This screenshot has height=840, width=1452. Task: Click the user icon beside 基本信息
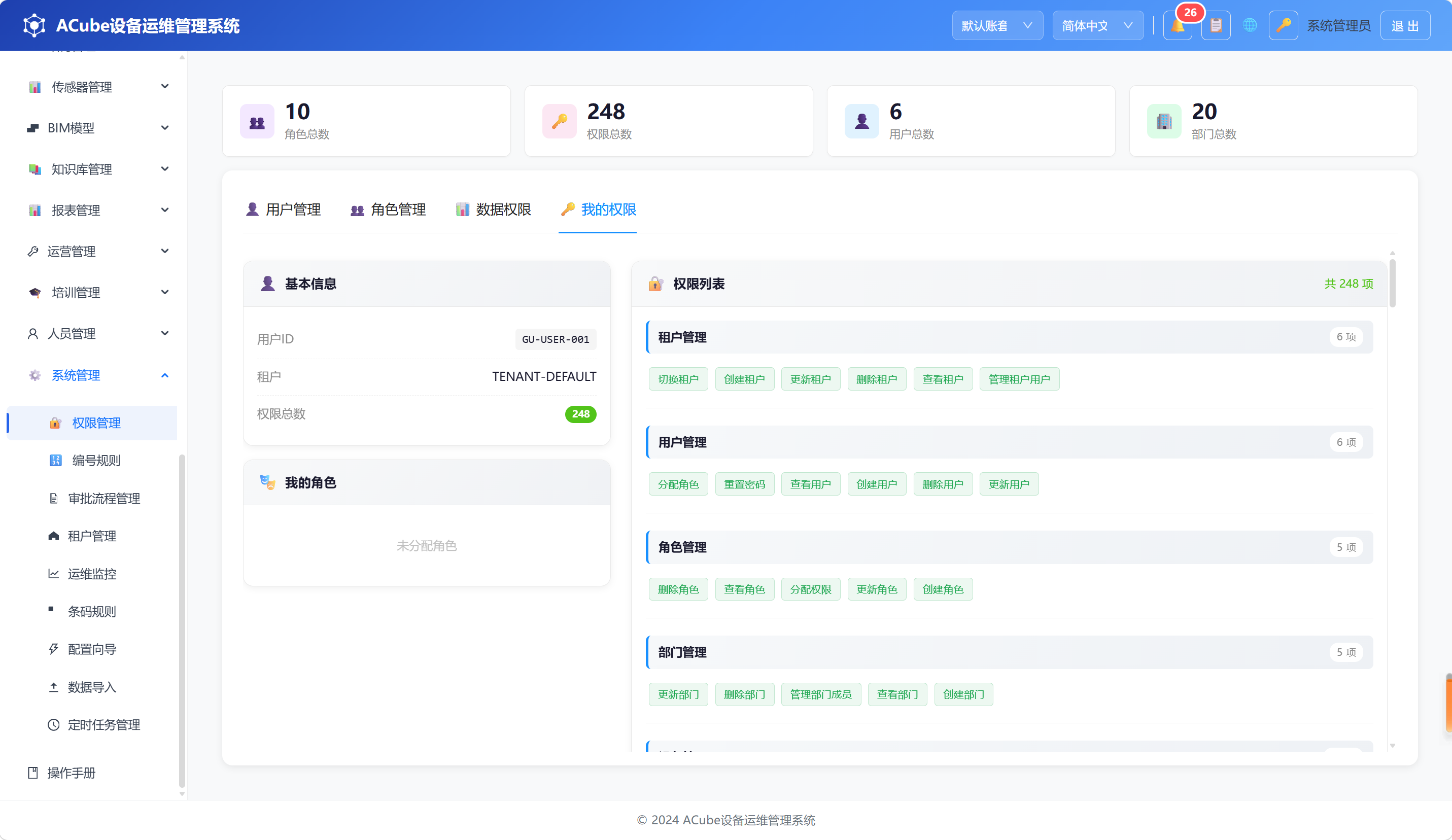tap(267, 284)
